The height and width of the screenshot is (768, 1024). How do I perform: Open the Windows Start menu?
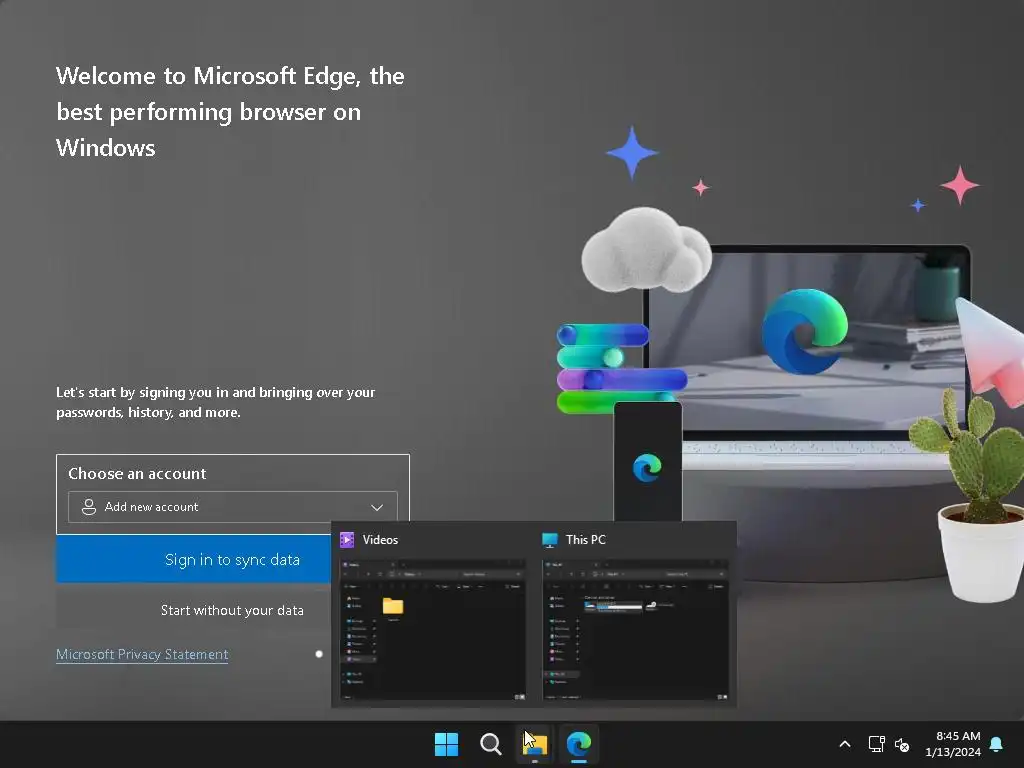tap(447, 744)
